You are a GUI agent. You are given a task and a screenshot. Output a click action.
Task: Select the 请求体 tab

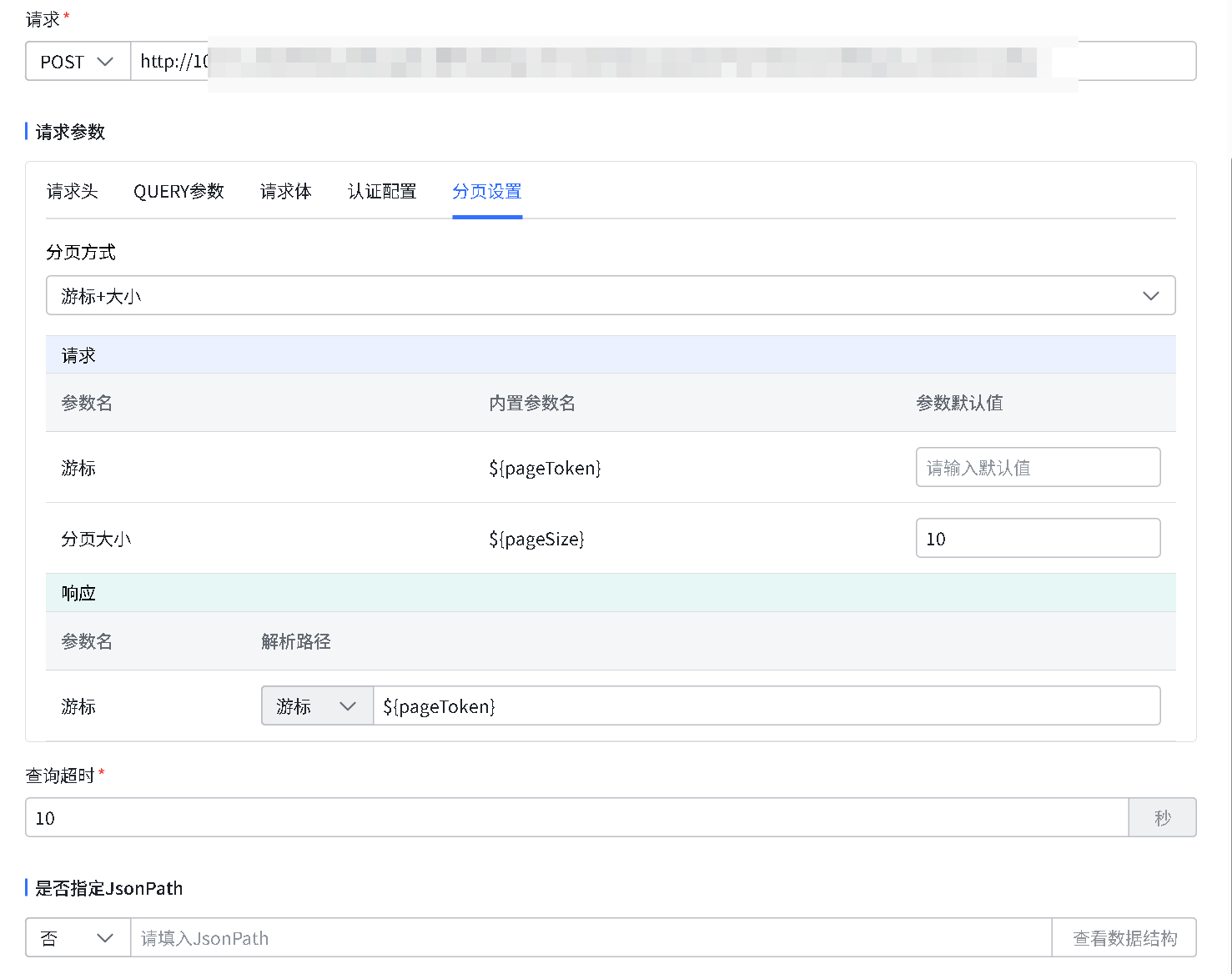(285, 192)
